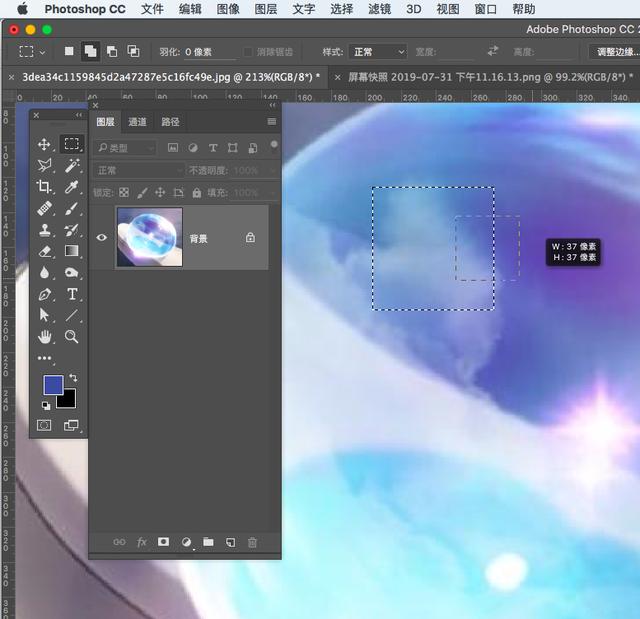Choose the Crop tool
Image resolution: width=640 pixels, height=619 pixels.
(44, 186)
